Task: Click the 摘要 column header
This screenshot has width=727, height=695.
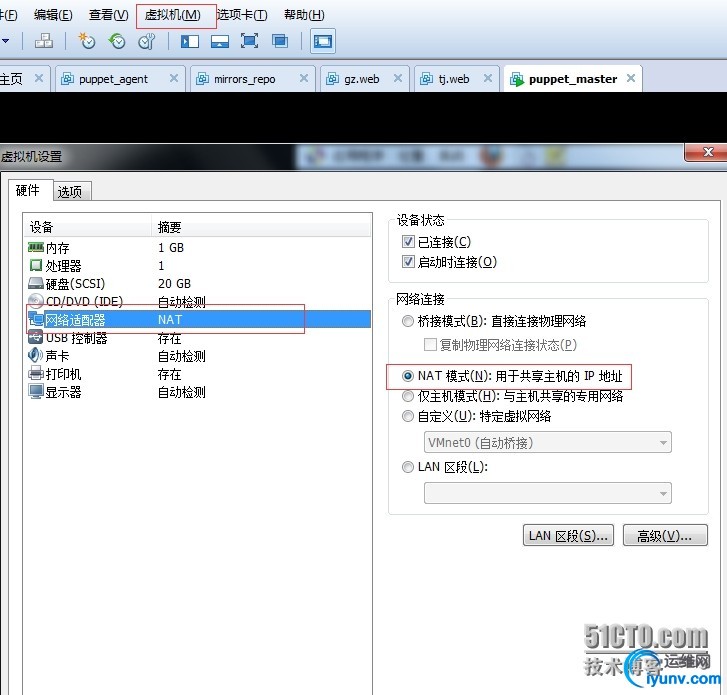Action: pos(261,227)
